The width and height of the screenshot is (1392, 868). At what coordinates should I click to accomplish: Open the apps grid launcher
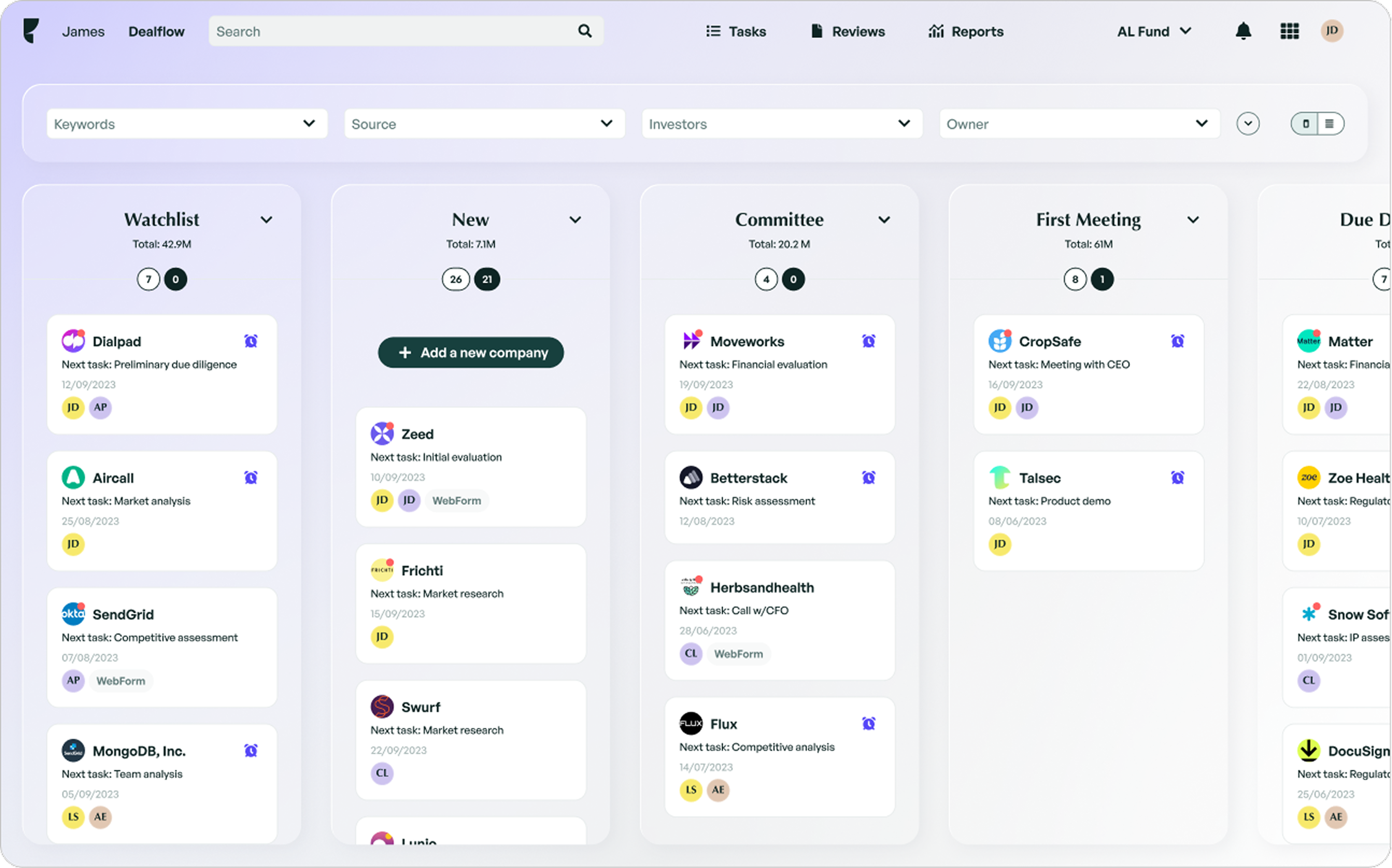click(1289, 31)
